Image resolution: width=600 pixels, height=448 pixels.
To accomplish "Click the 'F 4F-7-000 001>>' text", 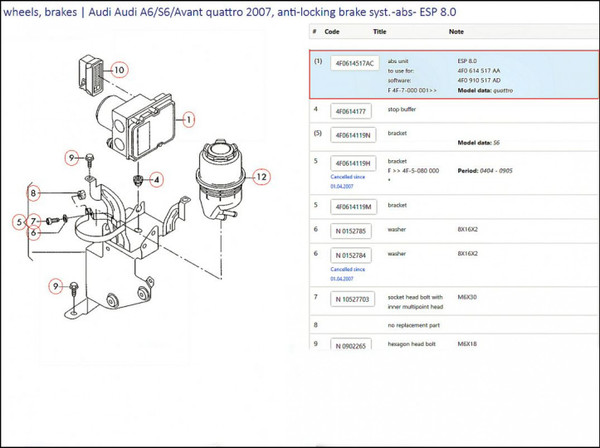I will click(412, 91).
